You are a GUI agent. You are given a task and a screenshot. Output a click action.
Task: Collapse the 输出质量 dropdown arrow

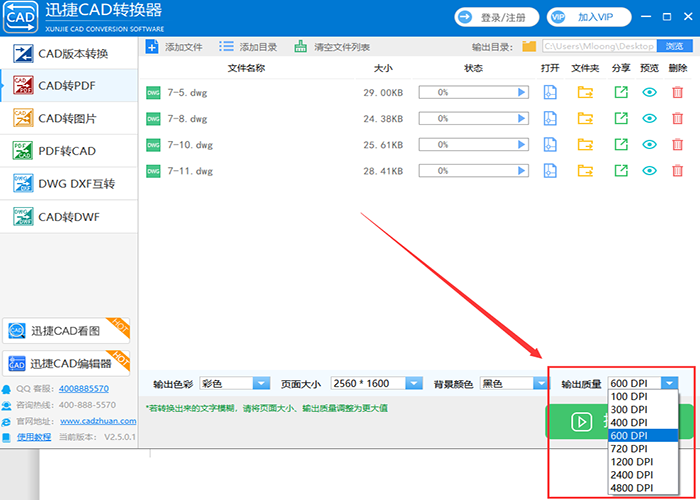pyautogui.click(x=669, y=383)
